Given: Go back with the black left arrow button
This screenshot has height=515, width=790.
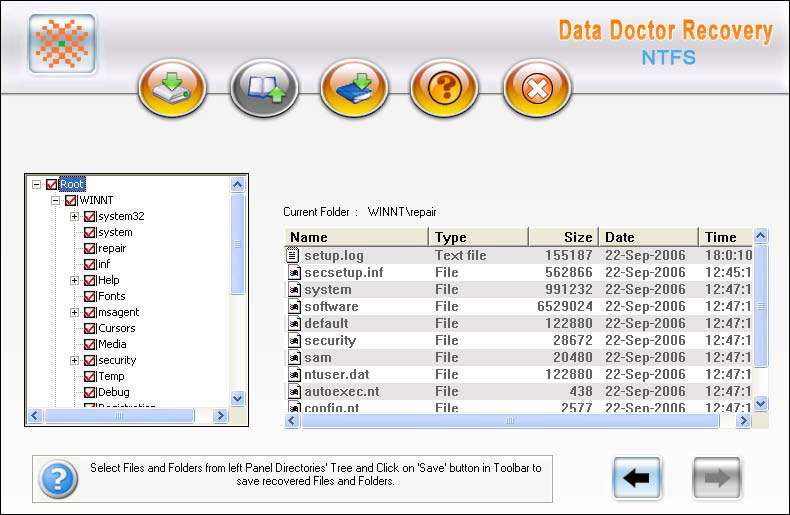Looking at the screenshot, I should coord(637,478).
